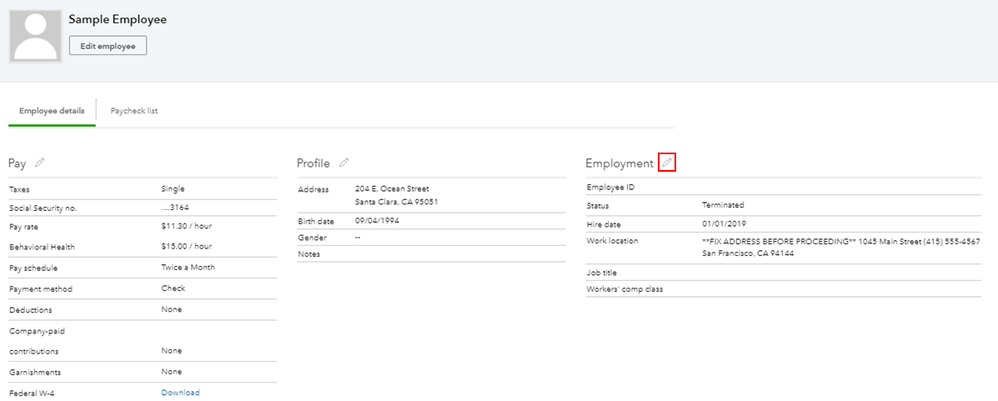The height and width of the screenshot is (401, 998).
Task: Open the Paycheck list tab
Action: 134,111
